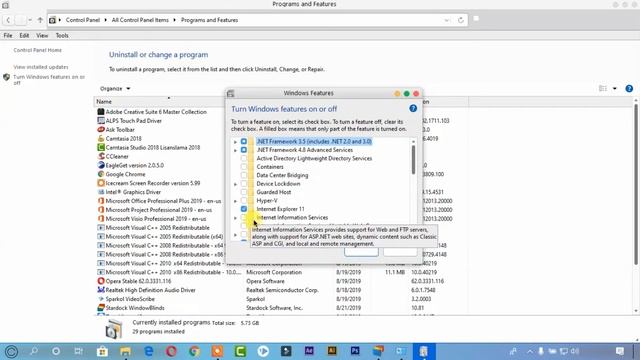Refresh the Programs and Features address bar

tap(461, 20)
